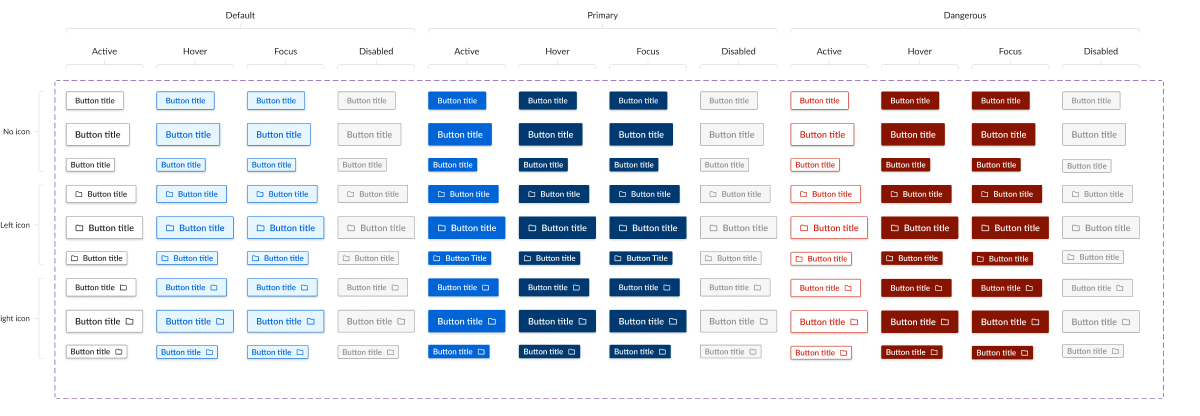Click the large Primary Active no-icon button

point(460,134)
